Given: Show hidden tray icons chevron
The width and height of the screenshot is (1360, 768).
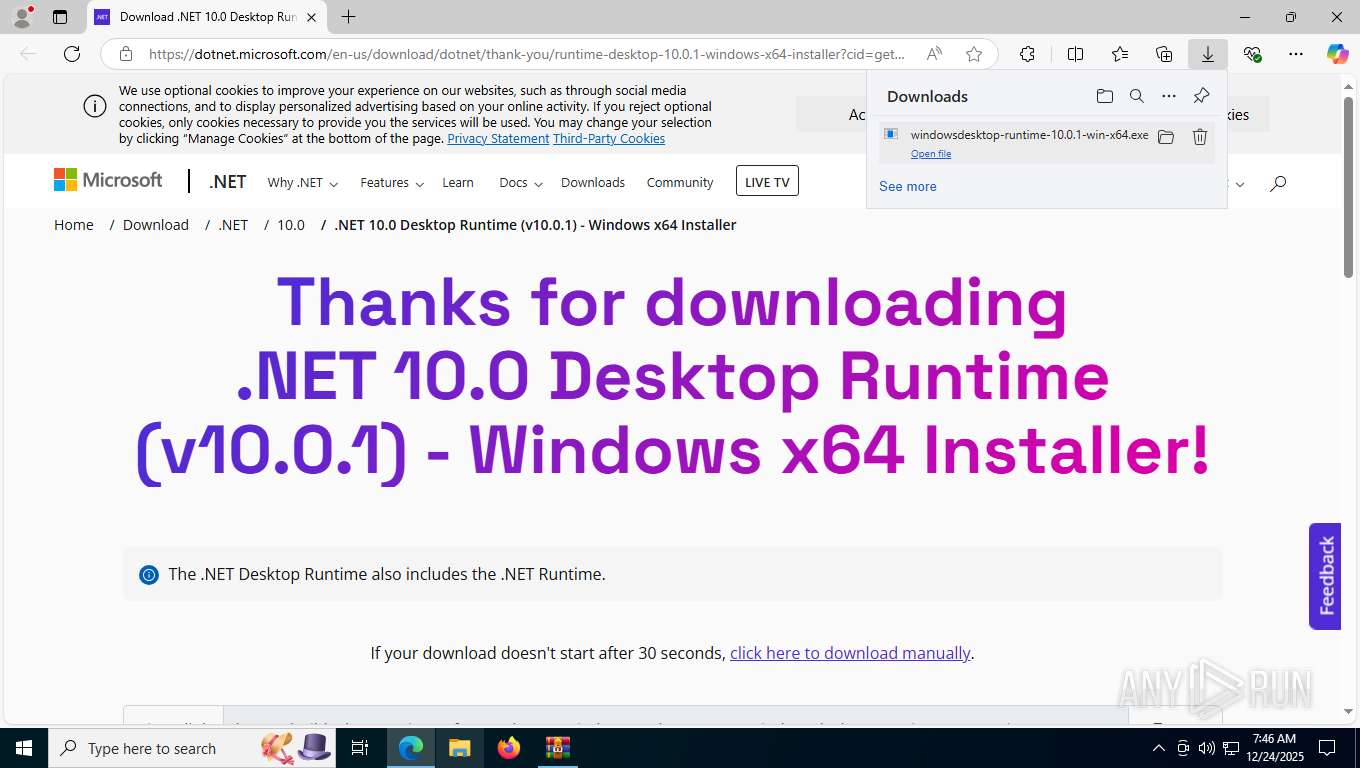Looking at the screenshot, I should (x=1159, y=748).
